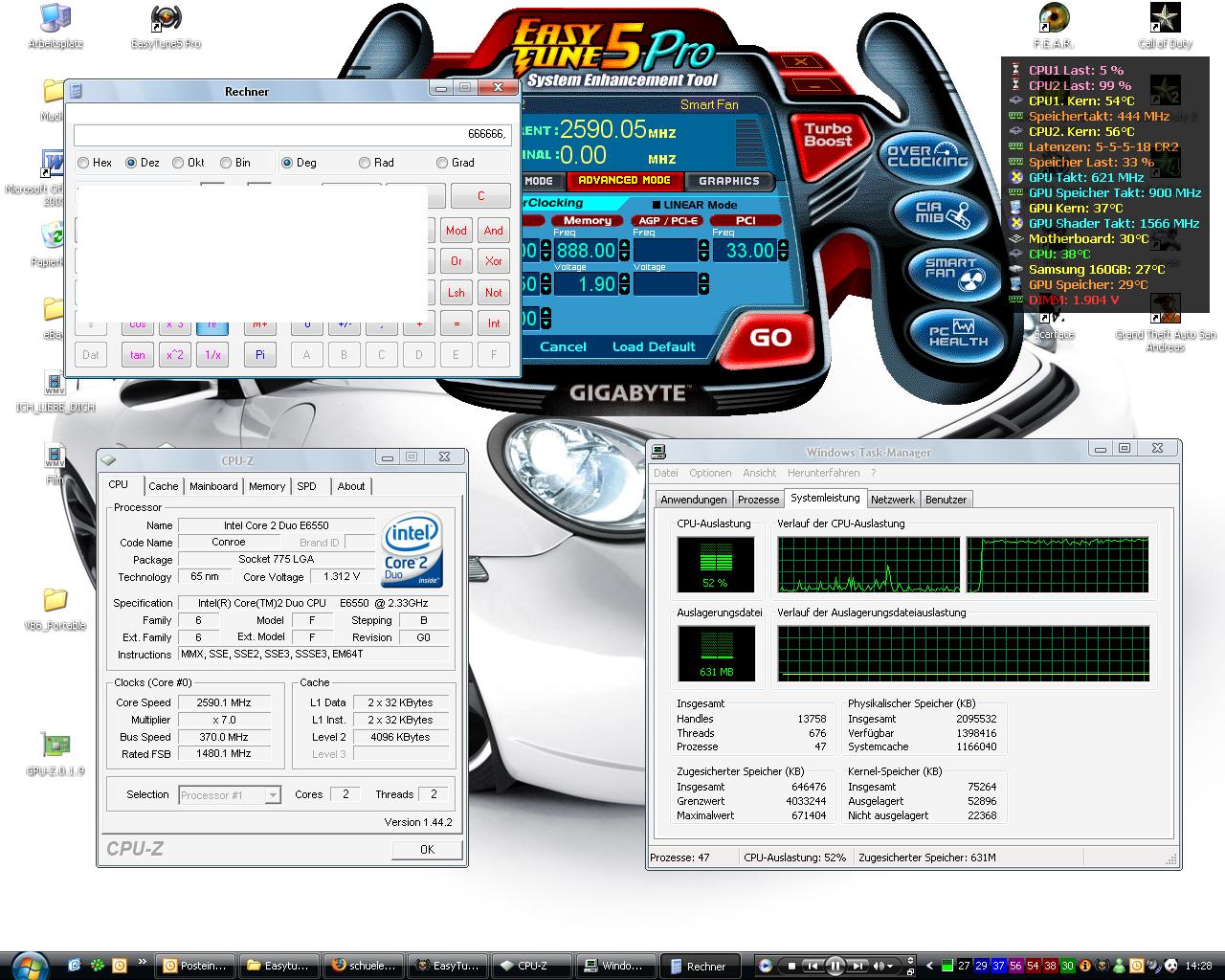Click Cancel in EasyTune5

click(x=563, y=346)
